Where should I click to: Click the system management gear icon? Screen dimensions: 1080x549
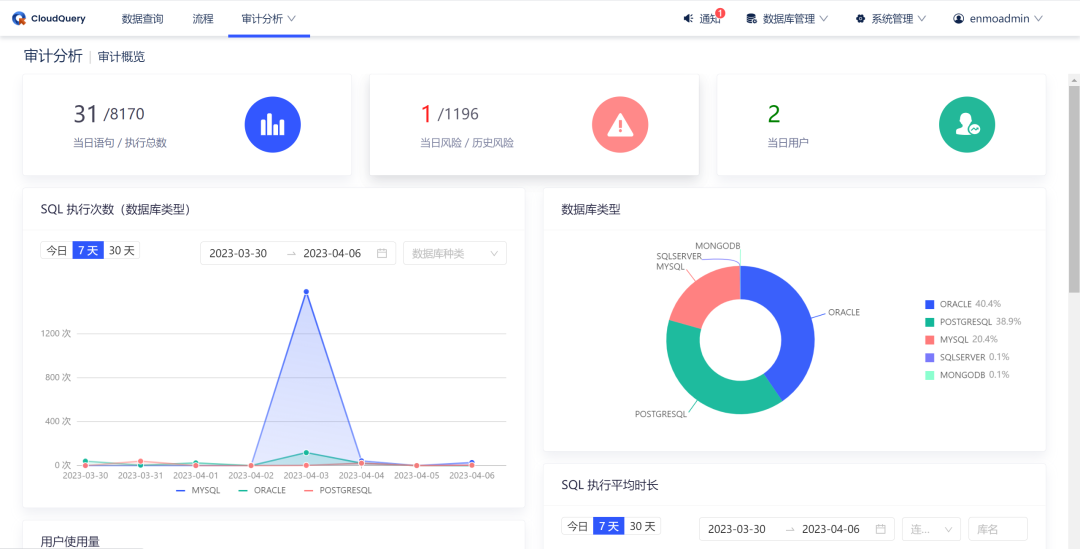coord(860,19)
